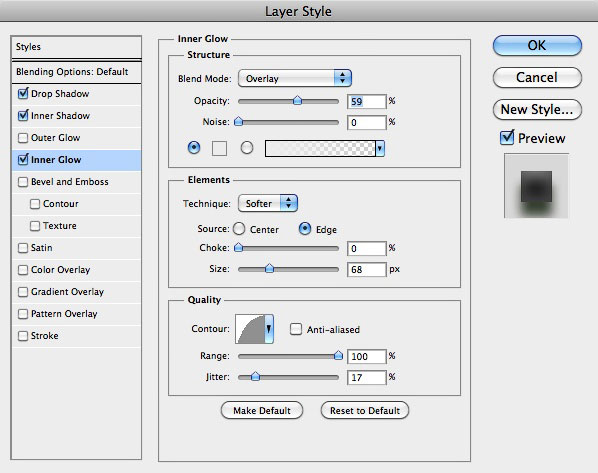
Task: Tick the Contour sub-option checkbox
Action: pos(35,204)
